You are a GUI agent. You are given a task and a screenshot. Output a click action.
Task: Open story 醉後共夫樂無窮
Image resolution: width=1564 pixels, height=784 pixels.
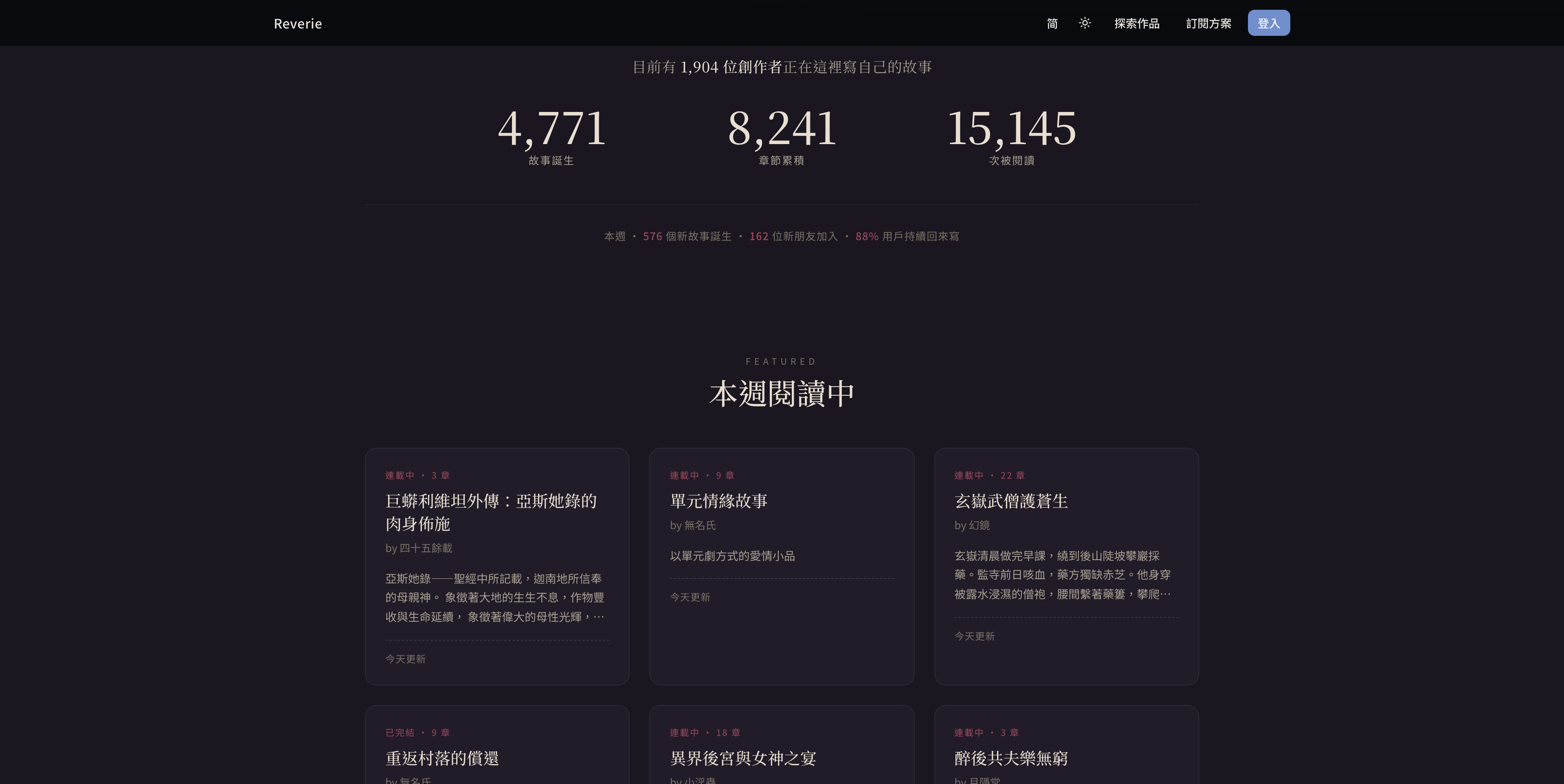click(1011, 758)
